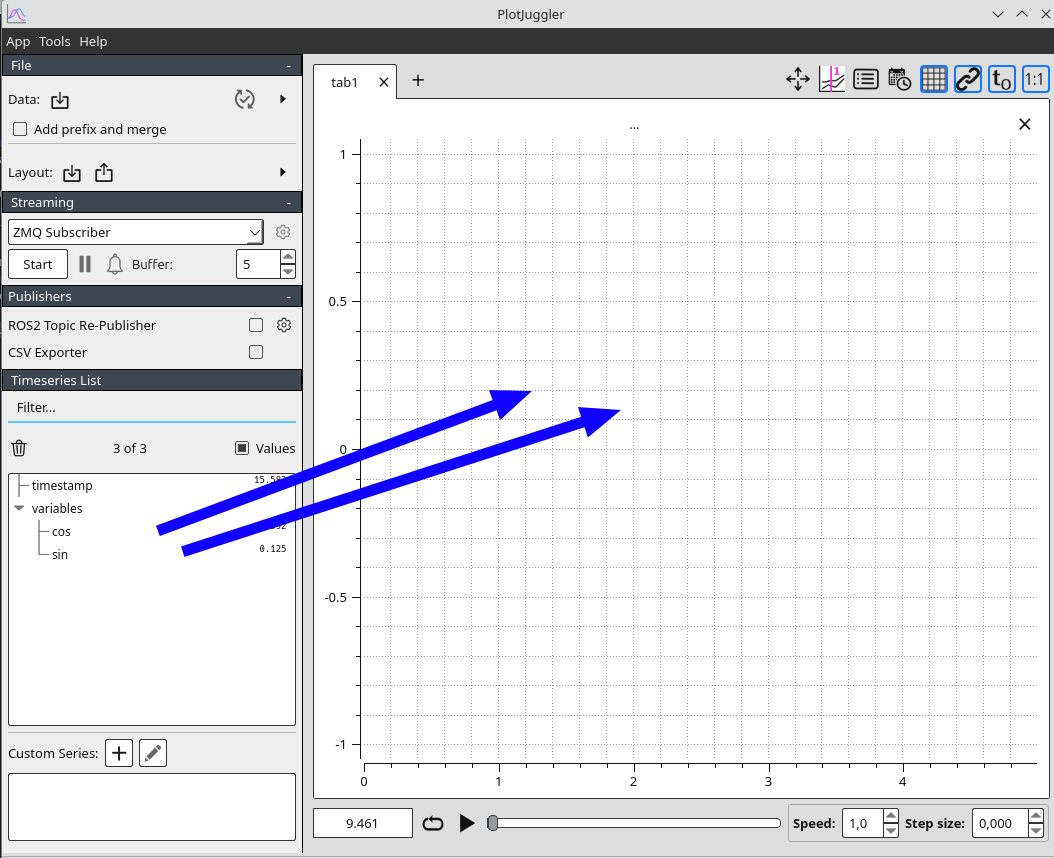Click the Speed value field

click(x=862, y=823)
